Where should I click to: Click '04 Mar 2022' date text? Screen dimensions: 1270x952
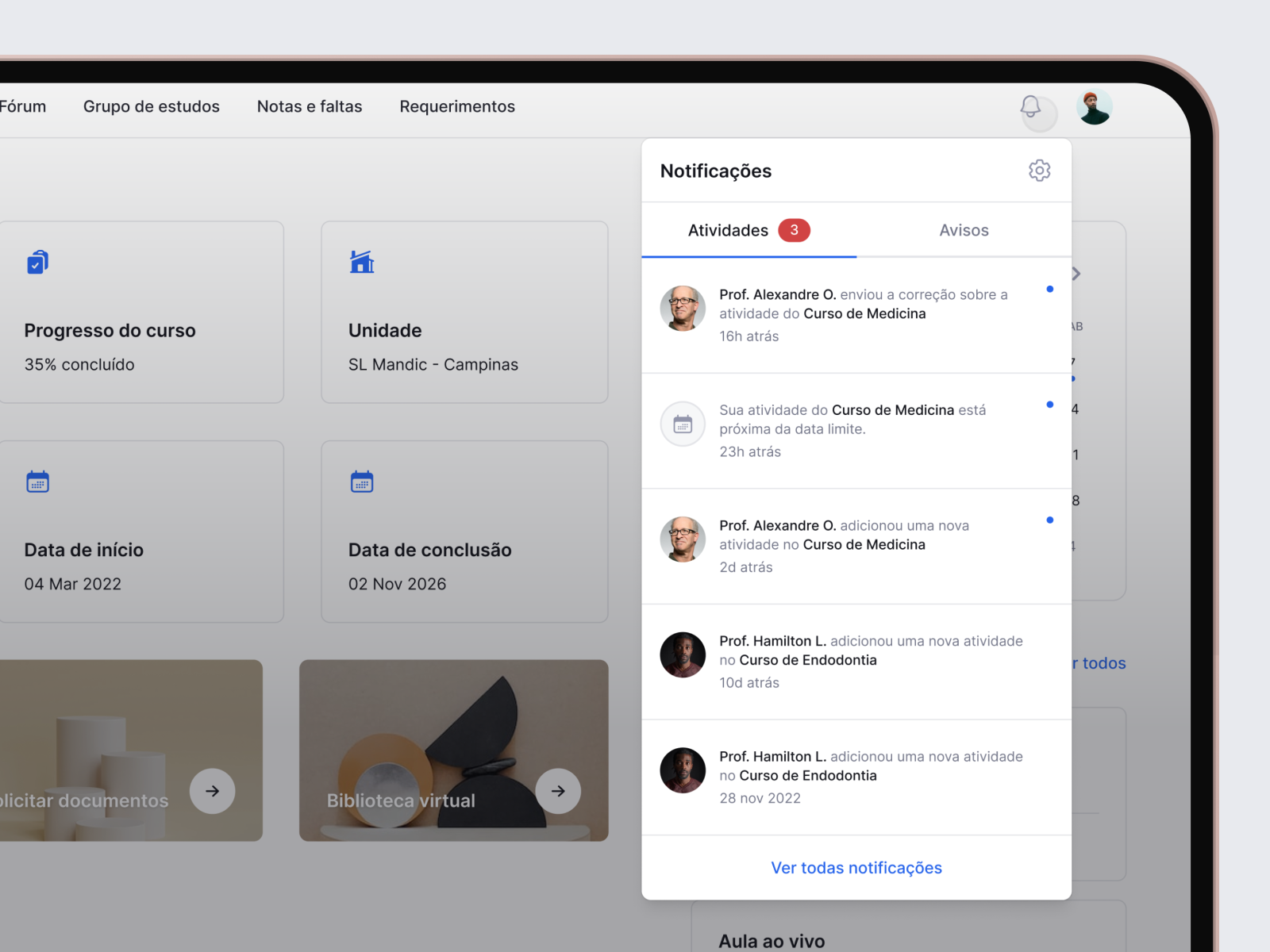(73, 584)
